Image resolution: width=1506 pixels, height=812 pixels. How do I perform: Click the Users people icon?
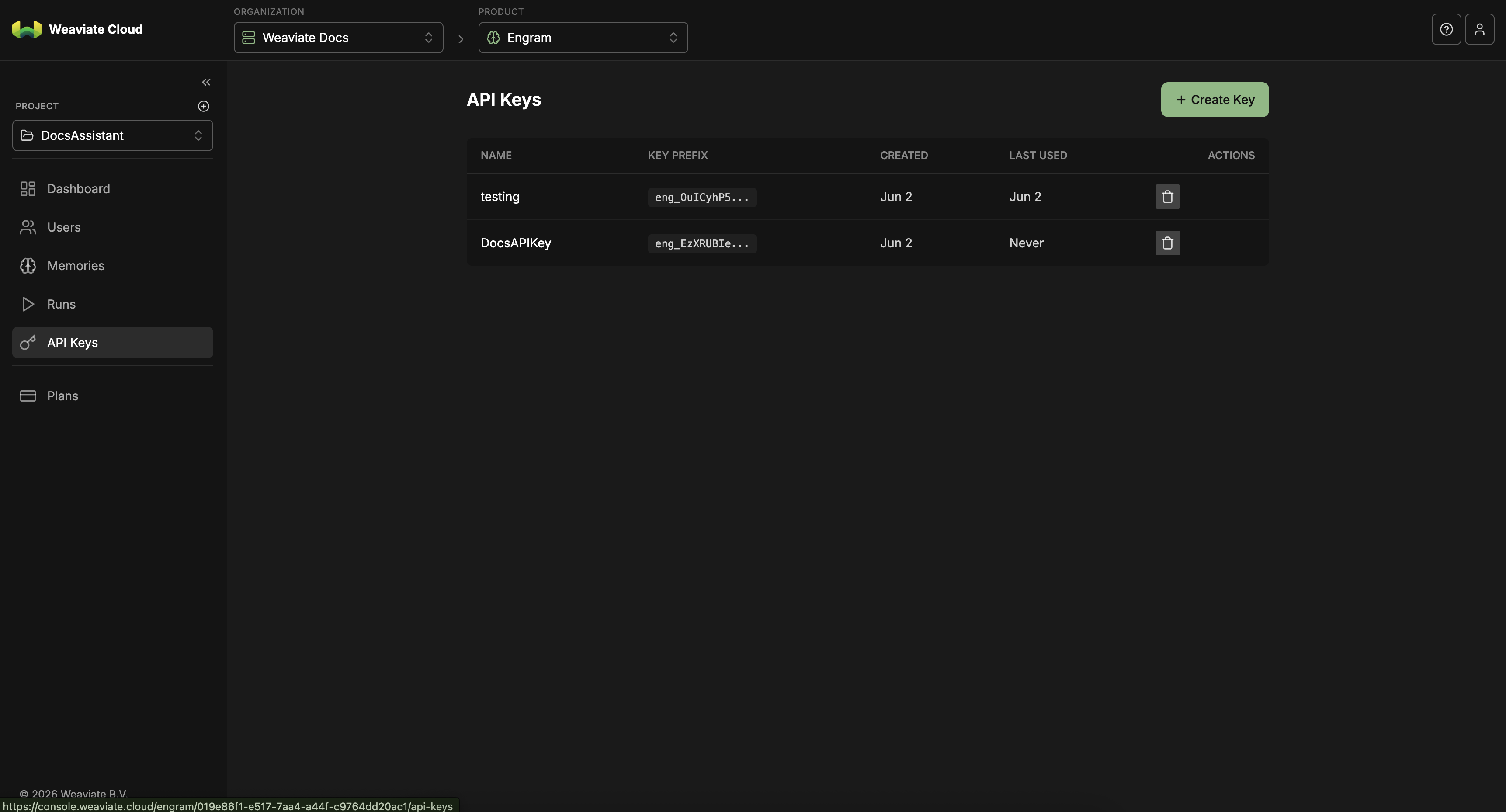(28, 227)
